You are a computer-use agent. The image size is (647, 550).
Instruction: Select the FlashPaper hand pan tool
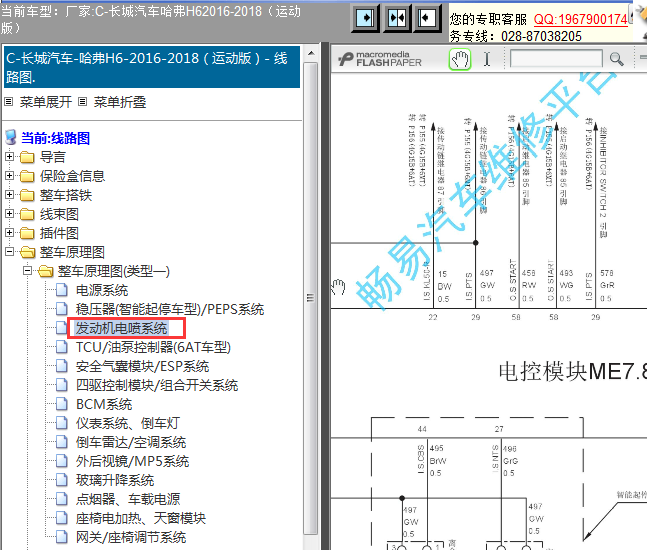coord(460,59)
